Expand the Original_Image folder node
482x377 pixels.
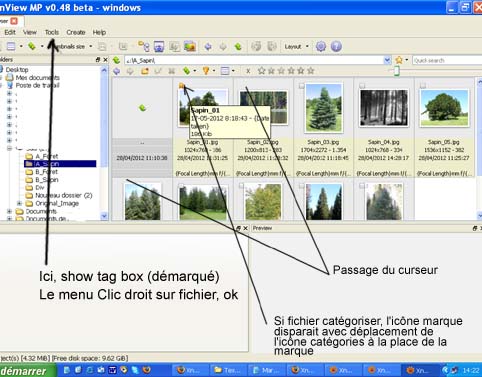point(19,203)
